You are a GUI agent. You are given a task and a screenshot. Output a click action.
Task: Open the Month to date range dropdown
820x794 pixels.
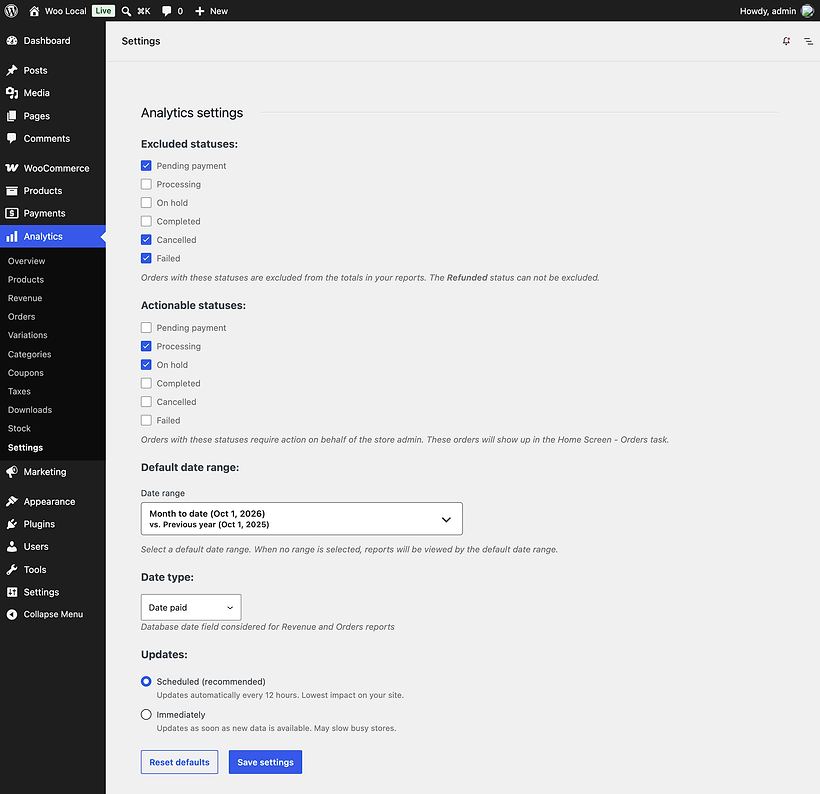click(302, 519)
